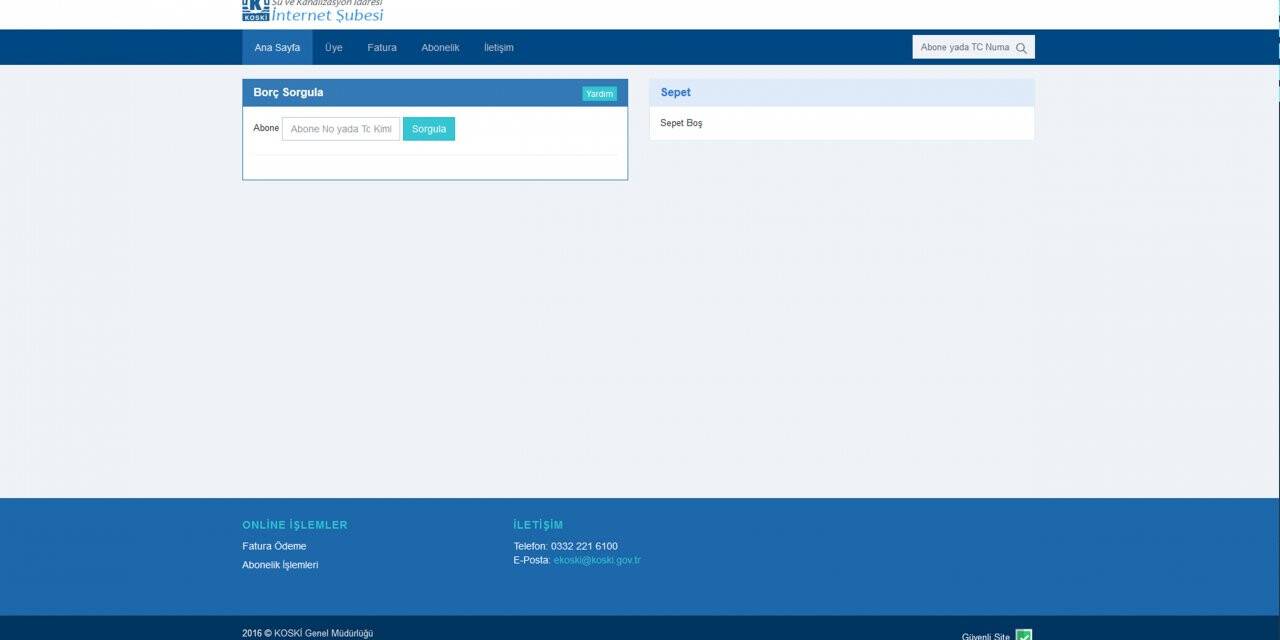
Task: Click the green Güvenli Site checkmark icon
Action: (1023, 635)
